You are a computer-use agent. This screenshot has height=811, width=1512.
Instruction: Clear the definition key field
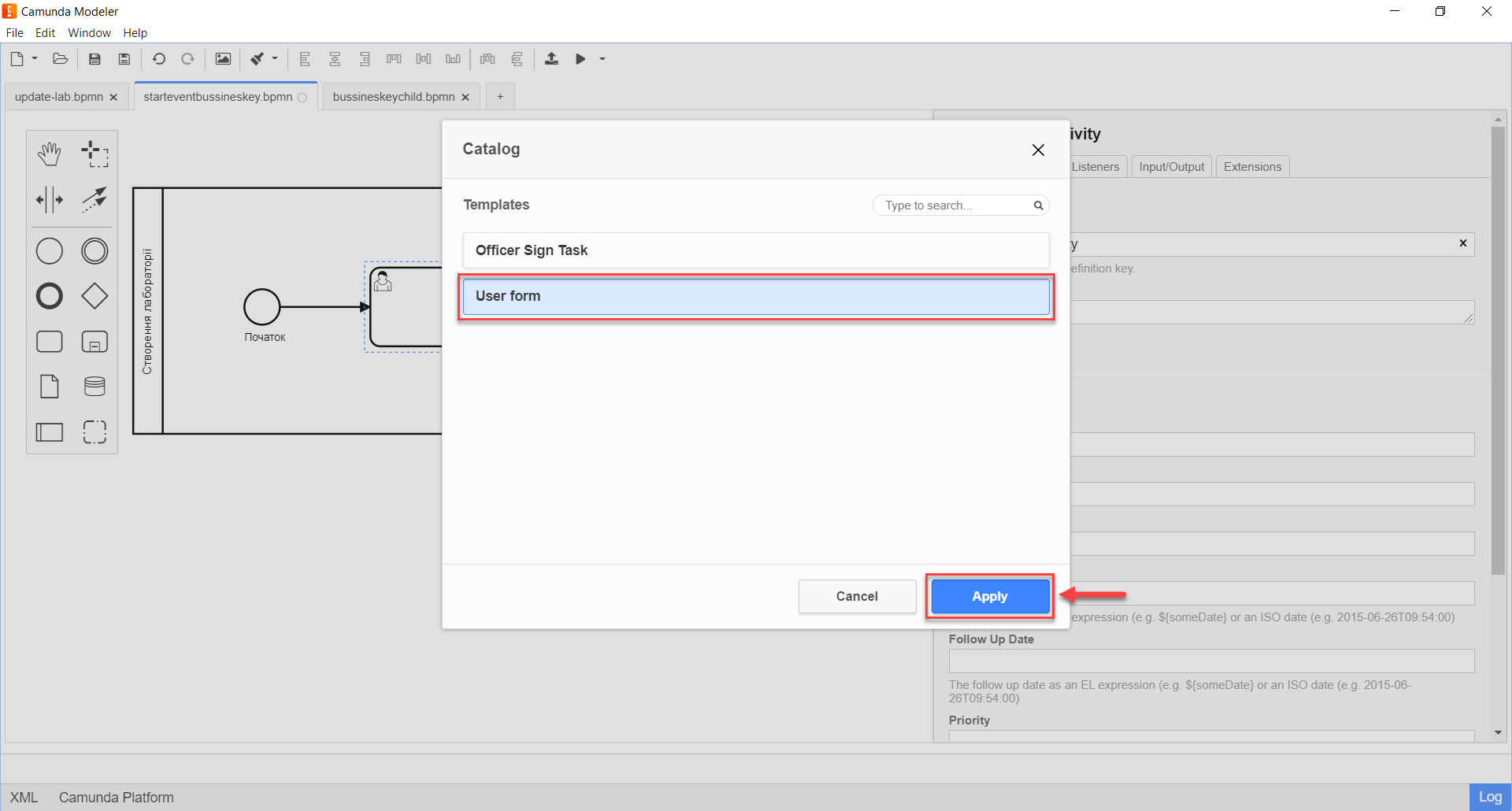coord(1463,243)
